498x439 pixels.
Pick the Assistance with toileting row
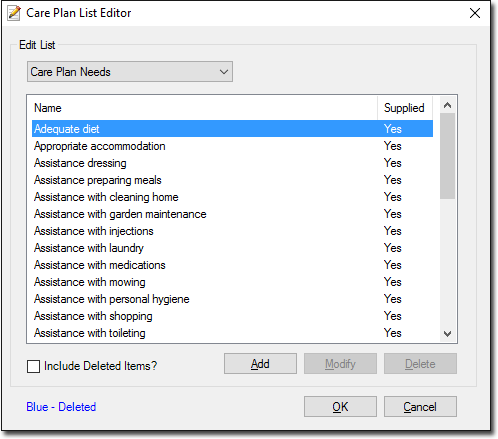tap(232, 333)
